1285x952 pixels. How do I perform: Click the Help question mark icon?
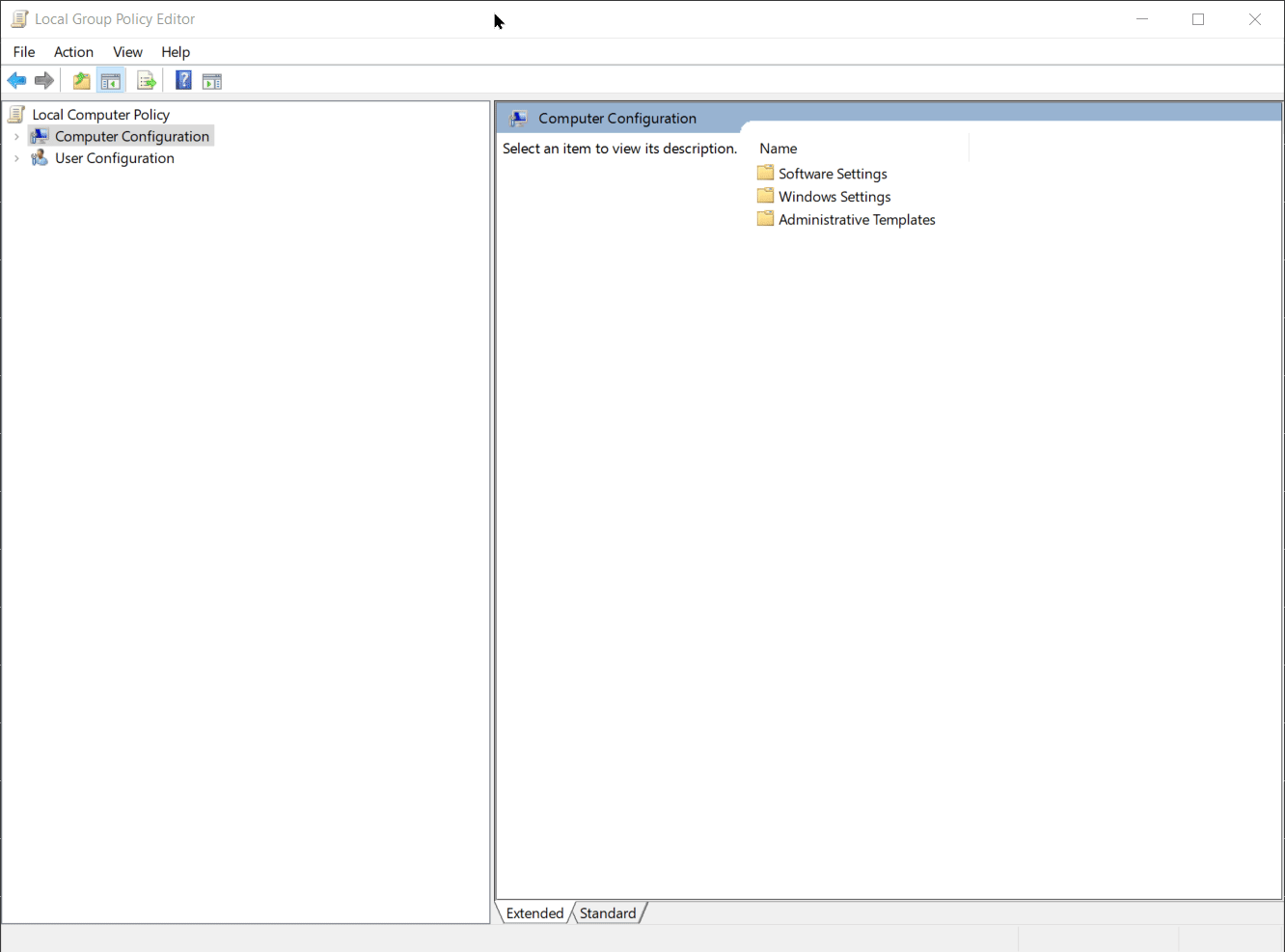click(183, 80)
